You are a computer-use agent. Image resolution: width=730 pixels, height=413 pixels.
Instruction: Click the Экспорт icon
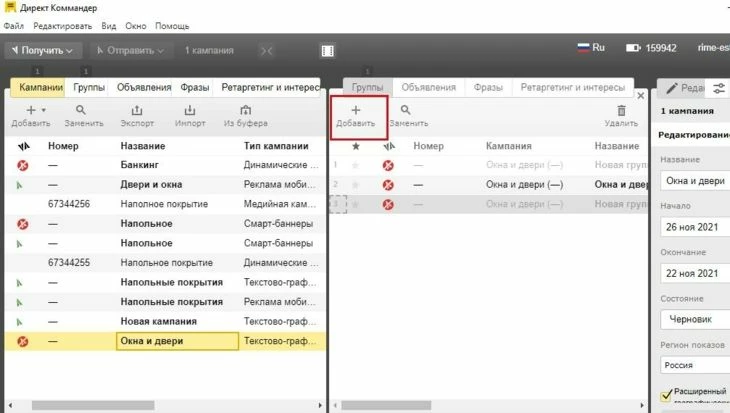[137, 110]
